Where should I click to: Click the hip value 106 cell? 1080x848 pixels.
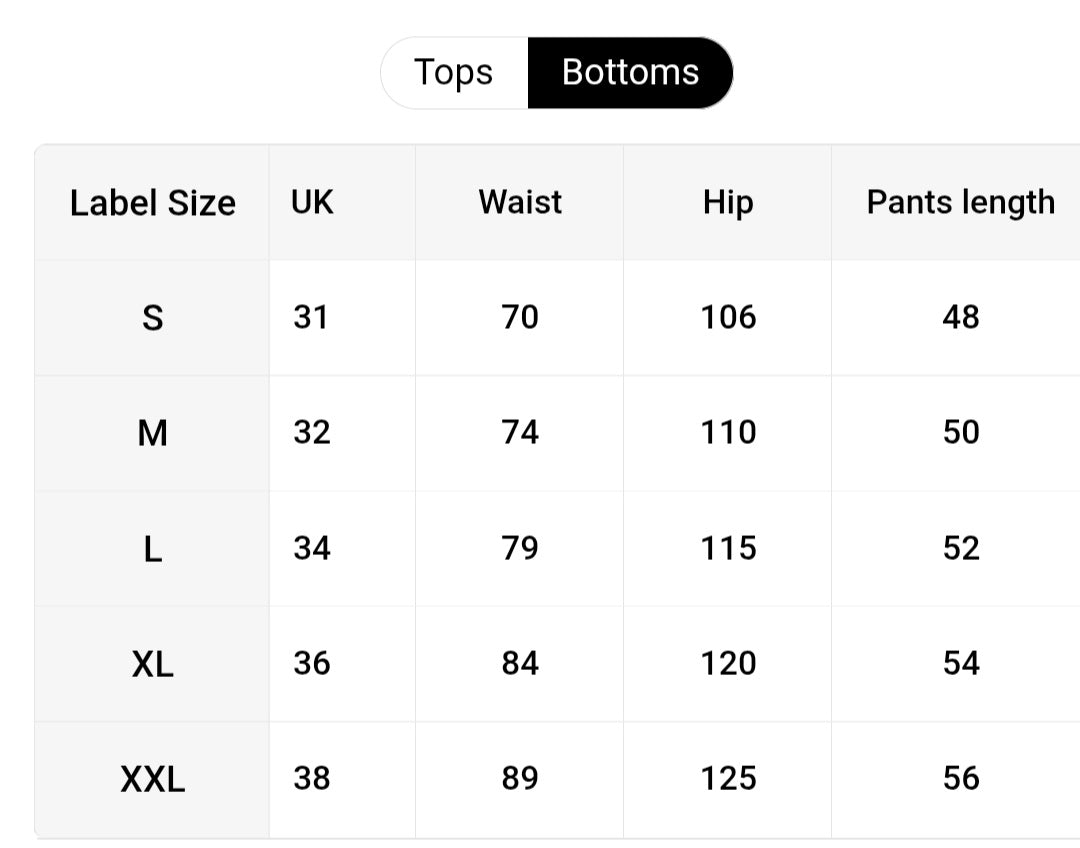(x=728, y=318)
